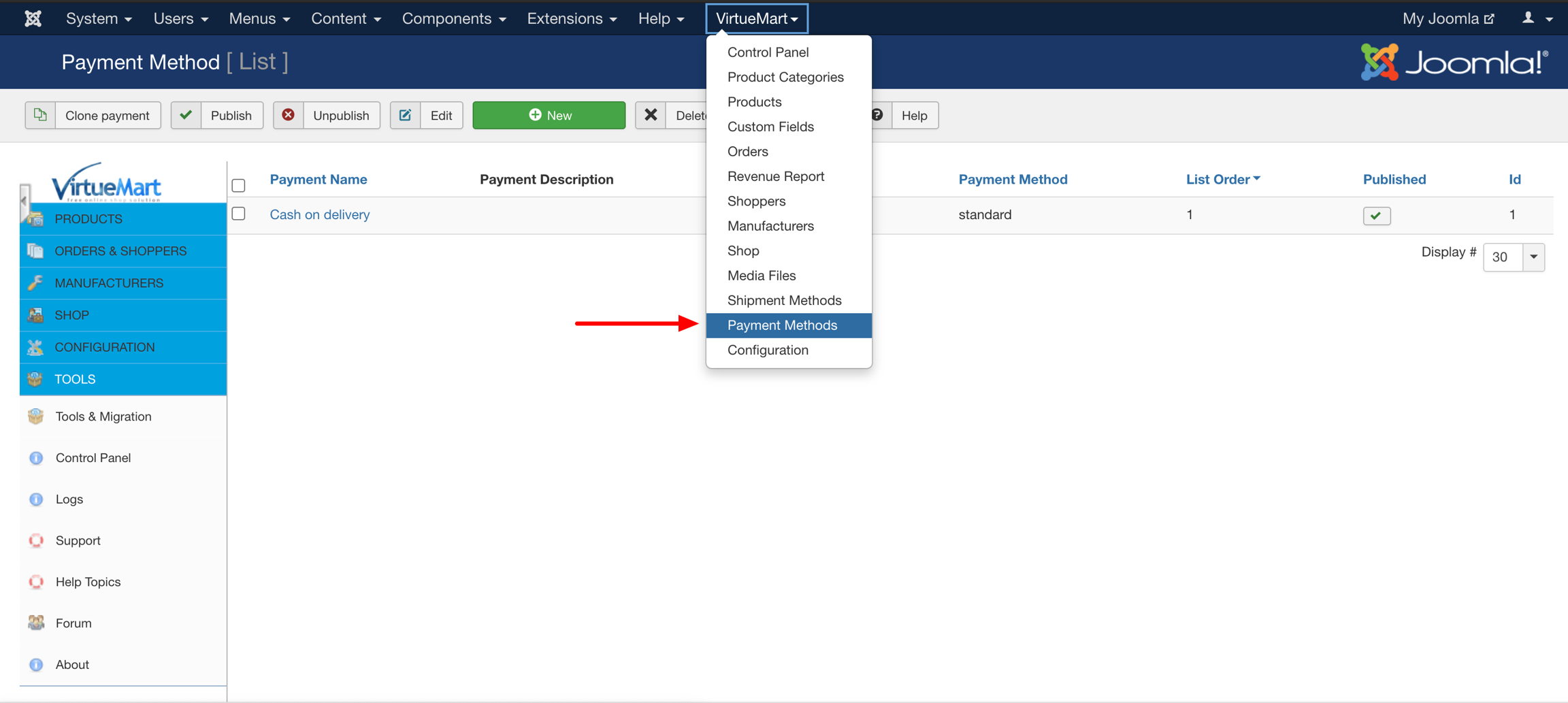Open Tools & Migration in sidebar
Viewport: 1568px width, 703px height.
pos(103,416)
